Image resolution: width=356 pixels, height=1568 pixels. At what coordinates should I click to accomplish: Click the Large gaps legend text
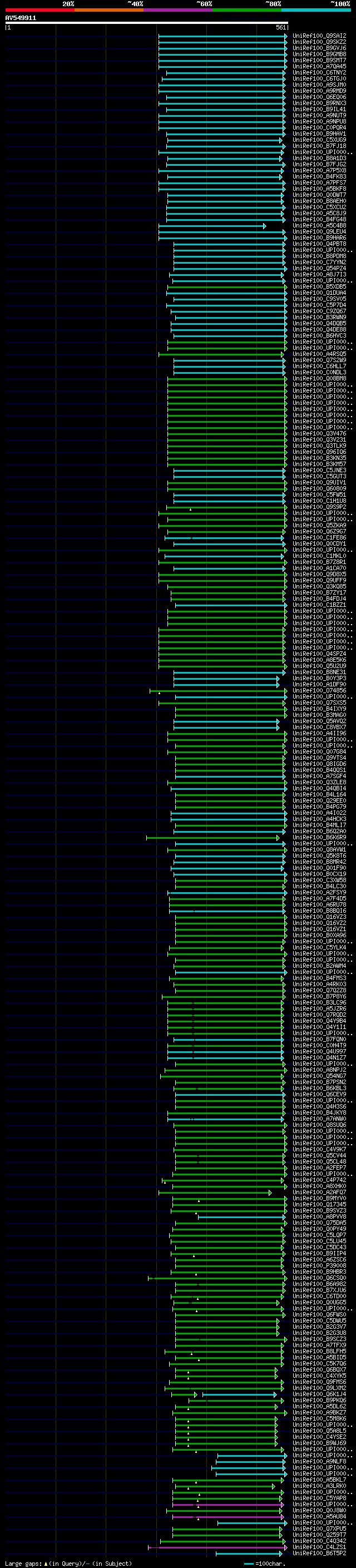click(68, 1563)
